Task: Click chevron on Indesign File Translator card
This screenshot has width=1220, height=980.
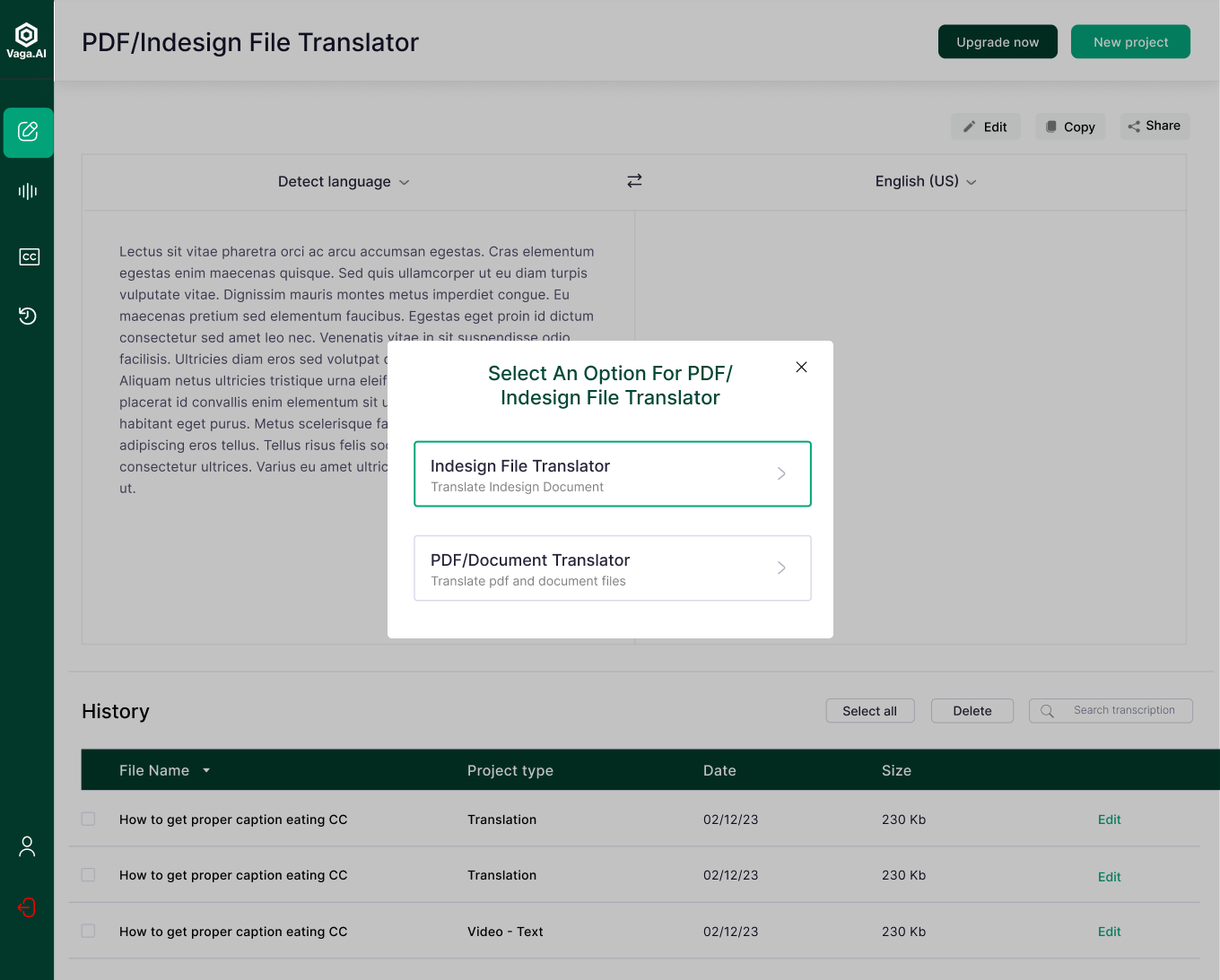Action: coord(781,473)
